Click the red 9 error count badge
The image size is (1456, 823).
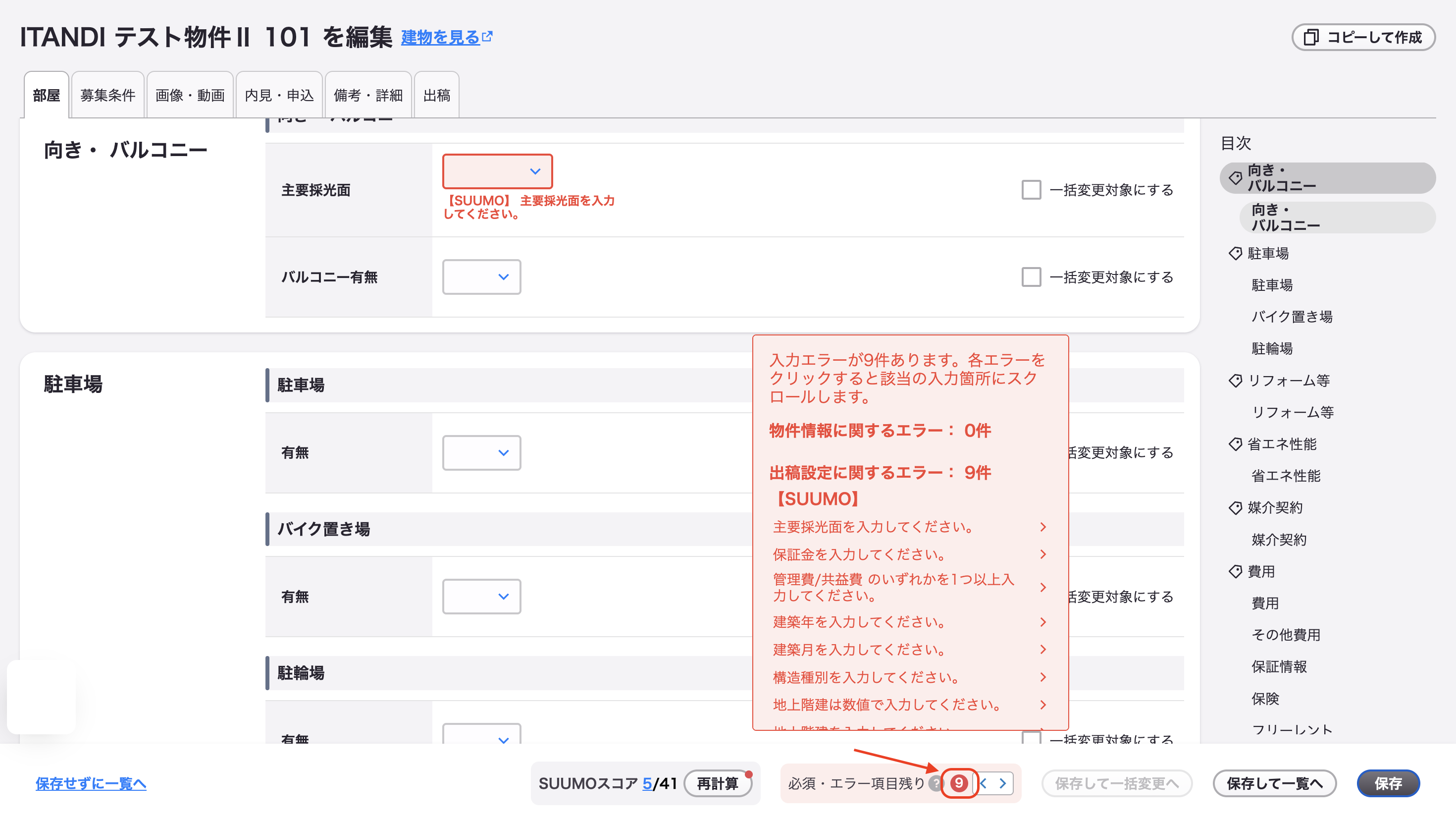click(959, 783)
